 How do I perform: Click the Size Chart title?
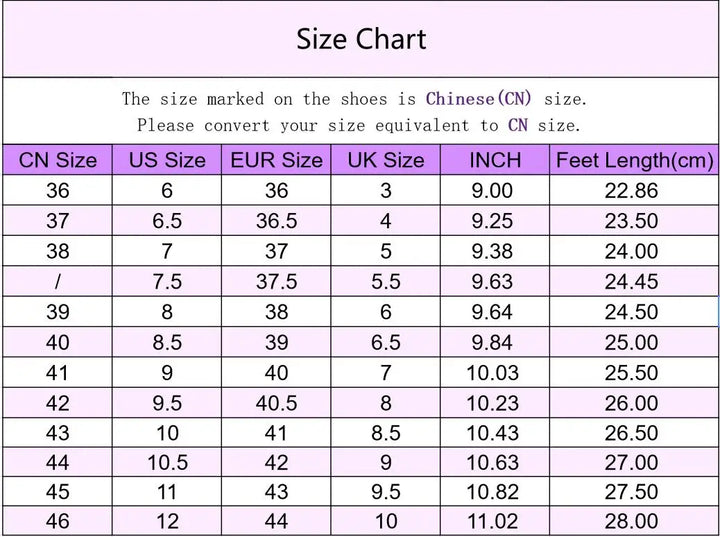tap(361, 39)
